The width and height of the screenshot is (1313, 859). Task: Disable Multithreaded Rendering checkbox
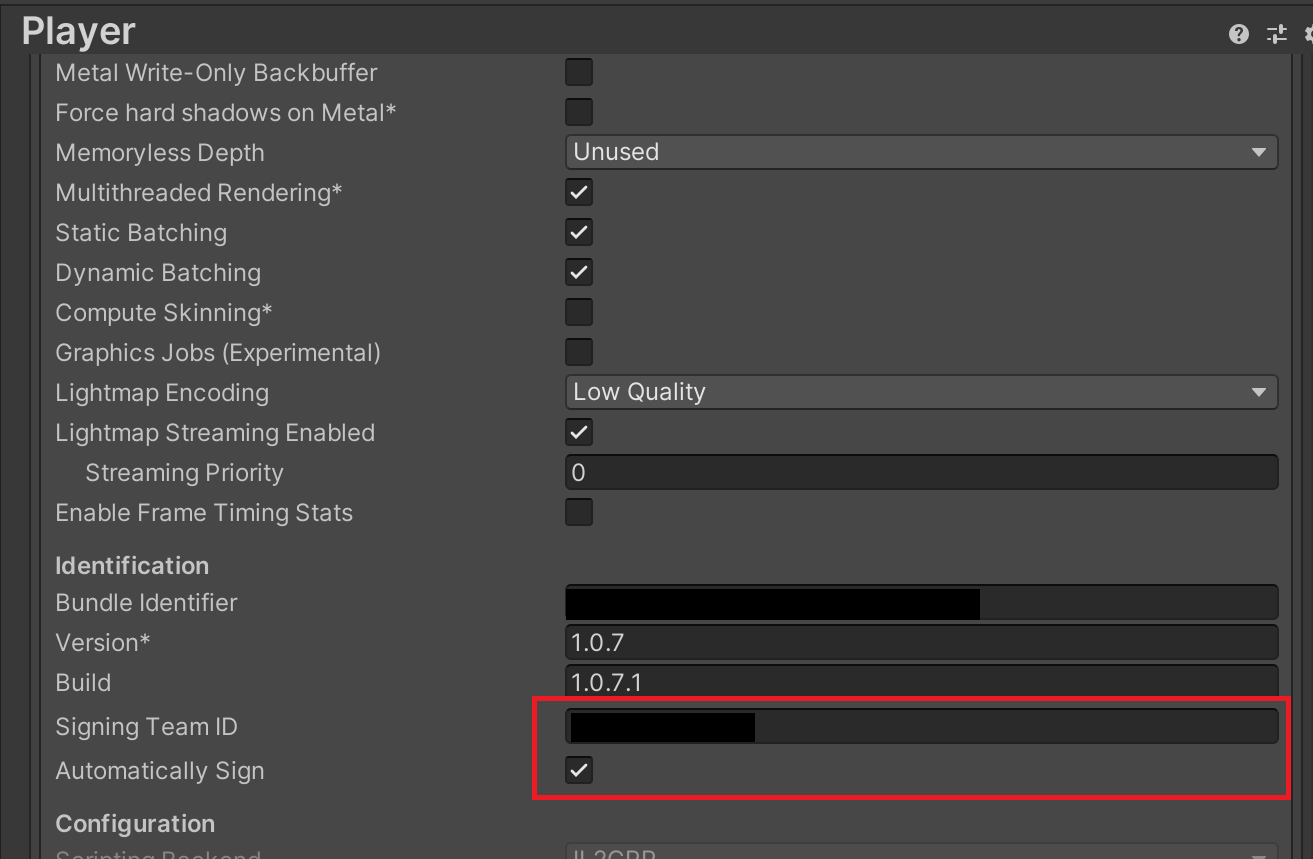click(x=579, y=192)
